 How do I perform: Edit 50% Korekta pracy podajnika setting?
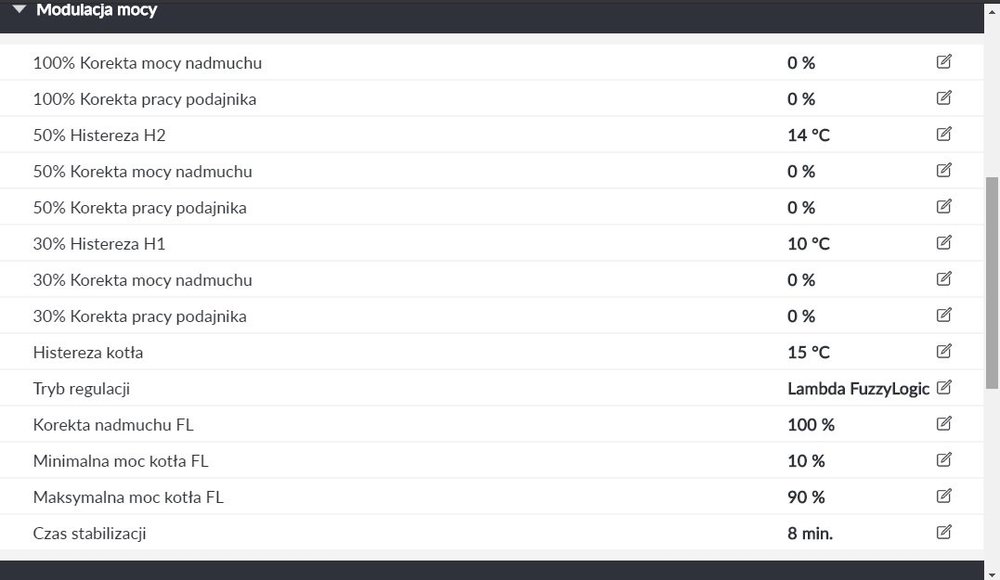(x=944, y=207)
